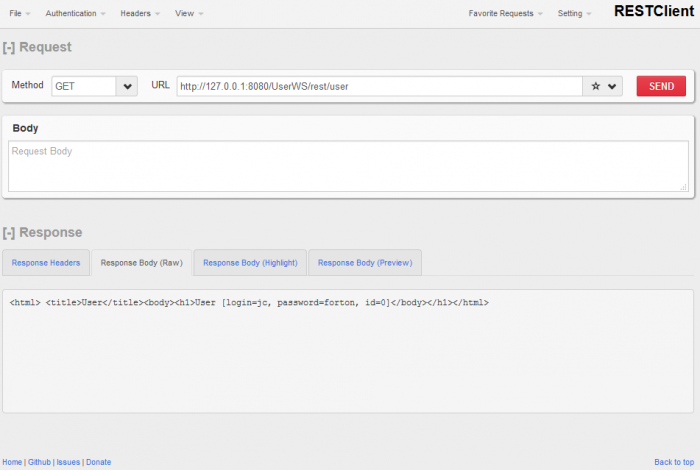
Task: Switch to Response Body (Highlight) tab
Action: point(250,263)
